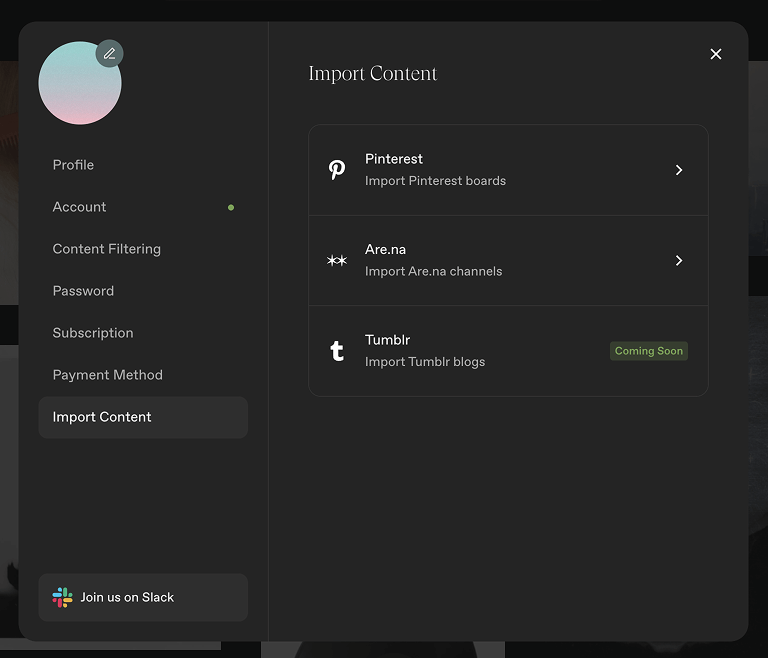Expand Pinterest import using chevron arrow
Viewport: 768px width, 658px height.
point(679,170)
